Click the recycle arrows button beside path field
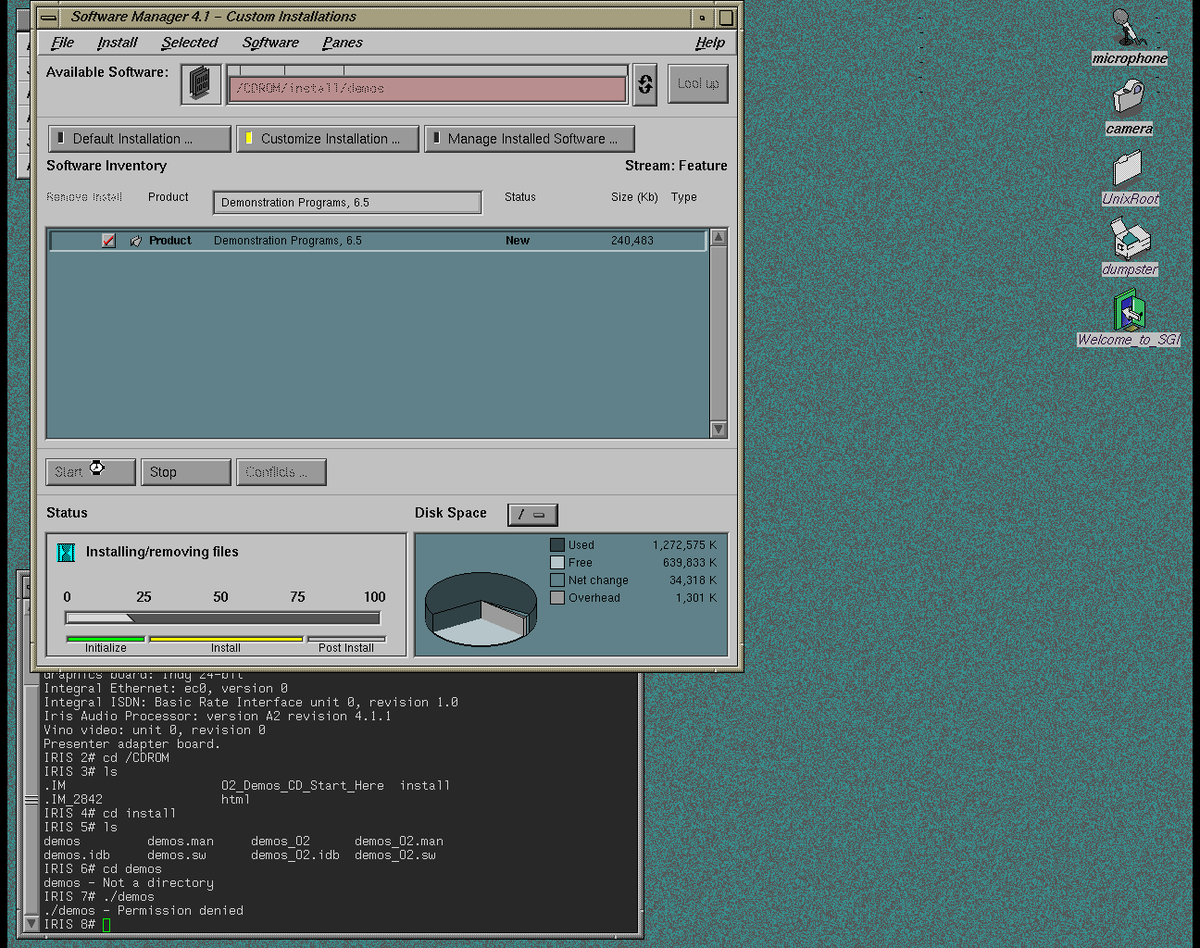Image resolution: width=1200 pixels, height=948 pixels. click(645, 85)
